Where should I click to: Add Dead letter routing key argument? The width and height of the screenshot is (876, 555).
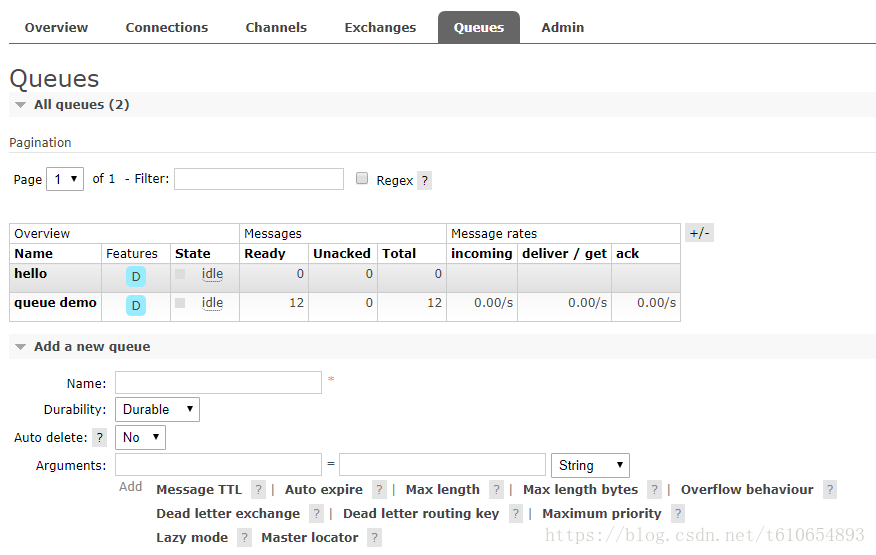pyautogui.click(x=421, y=514)
